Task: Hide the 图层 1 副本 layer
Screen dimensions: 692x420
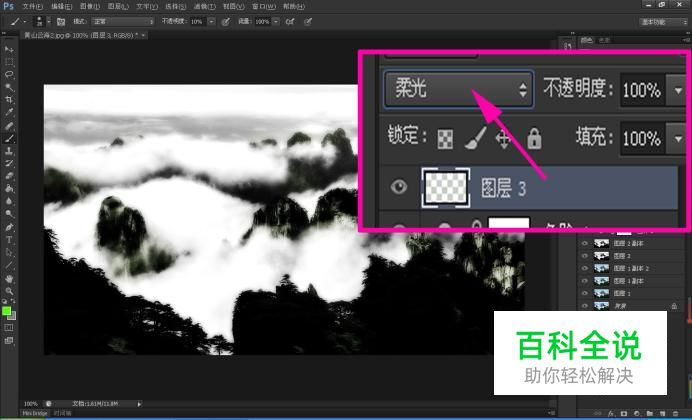Action: (x=585, y=281)
